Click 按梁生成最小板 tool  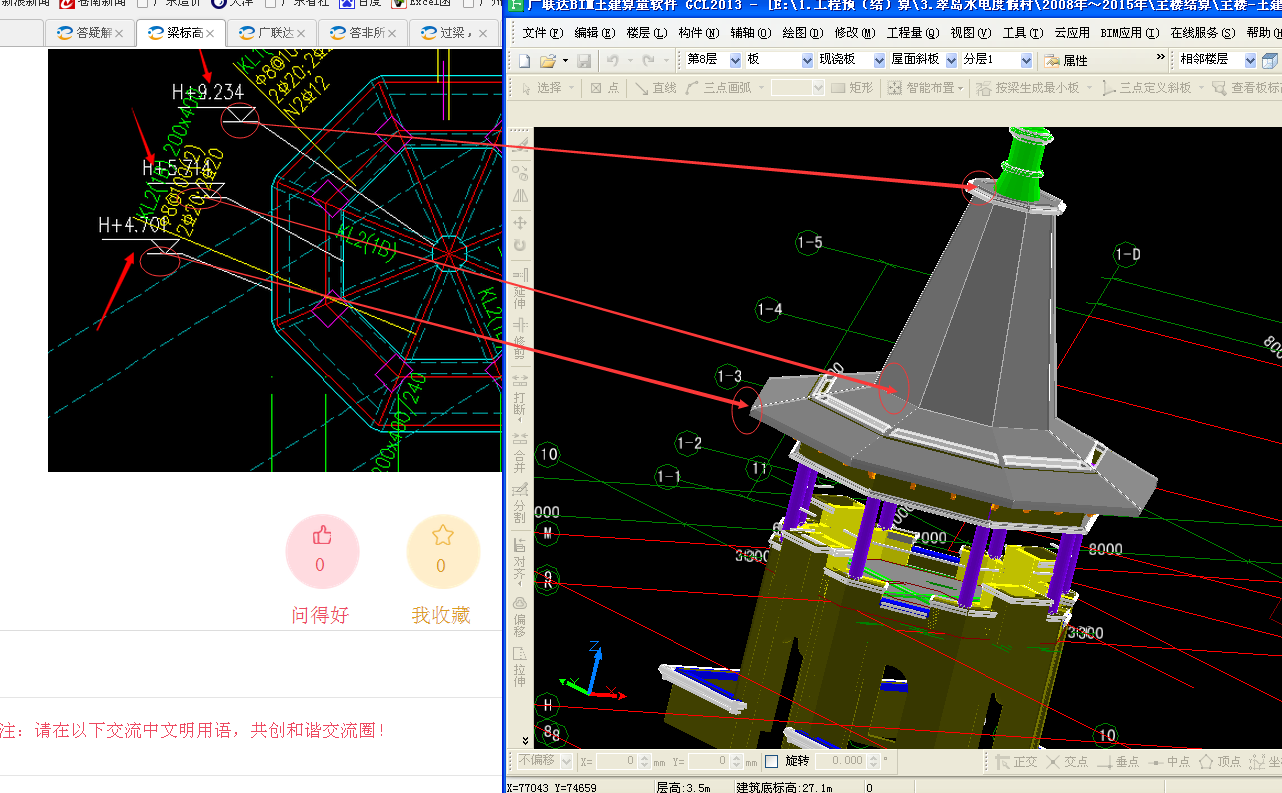pyautogui.click(x=1028, y=88)
